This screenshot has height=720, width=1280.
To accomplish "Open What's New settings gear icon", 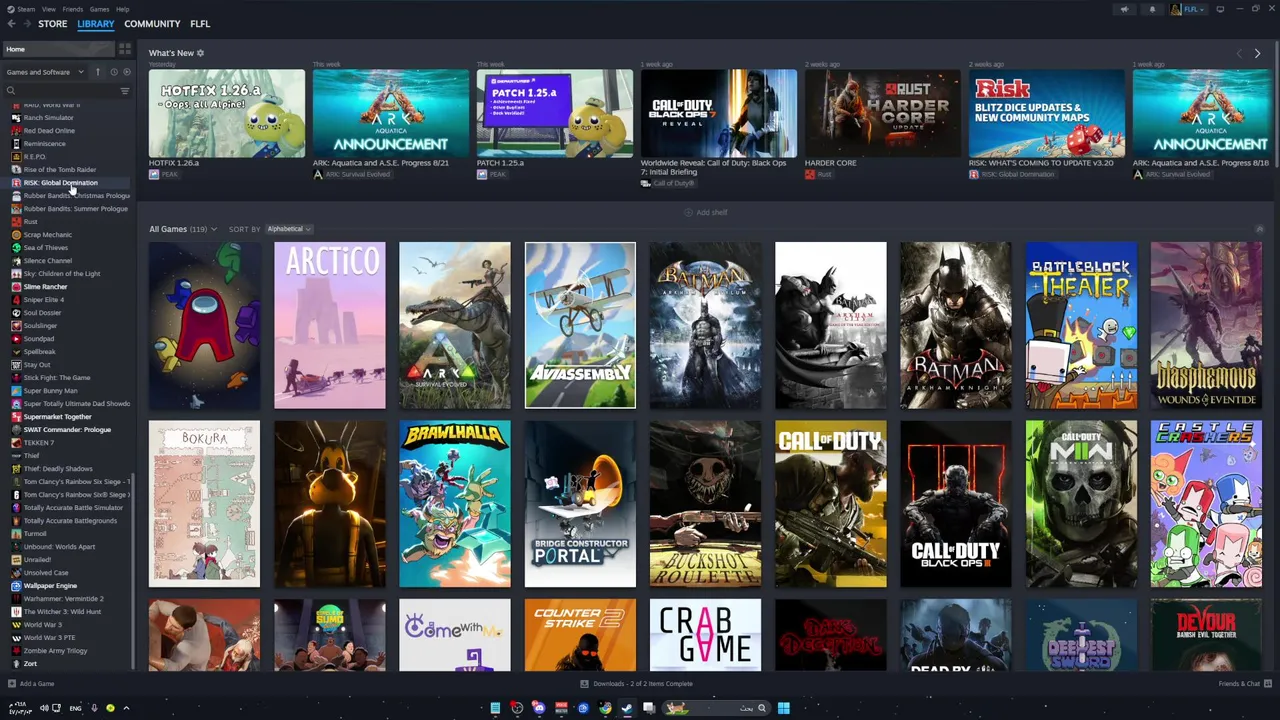I will pos(200,53).
